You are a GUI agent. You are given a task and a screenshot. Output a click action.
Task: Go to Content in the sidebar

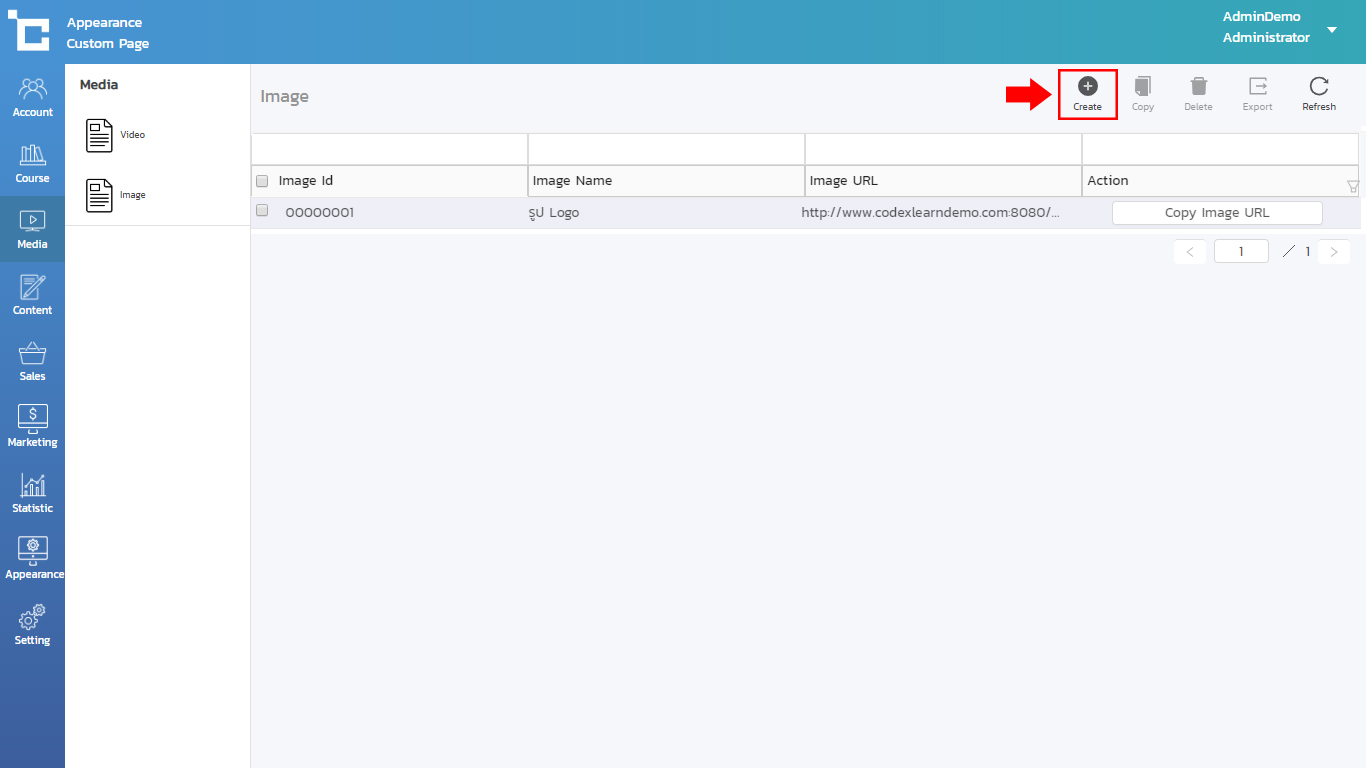[32, 288]
